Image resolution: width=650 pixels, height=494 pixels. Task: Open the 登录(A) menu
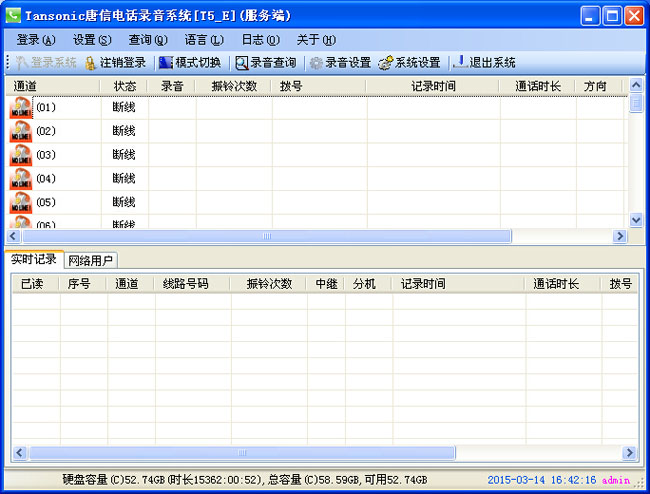36,40
